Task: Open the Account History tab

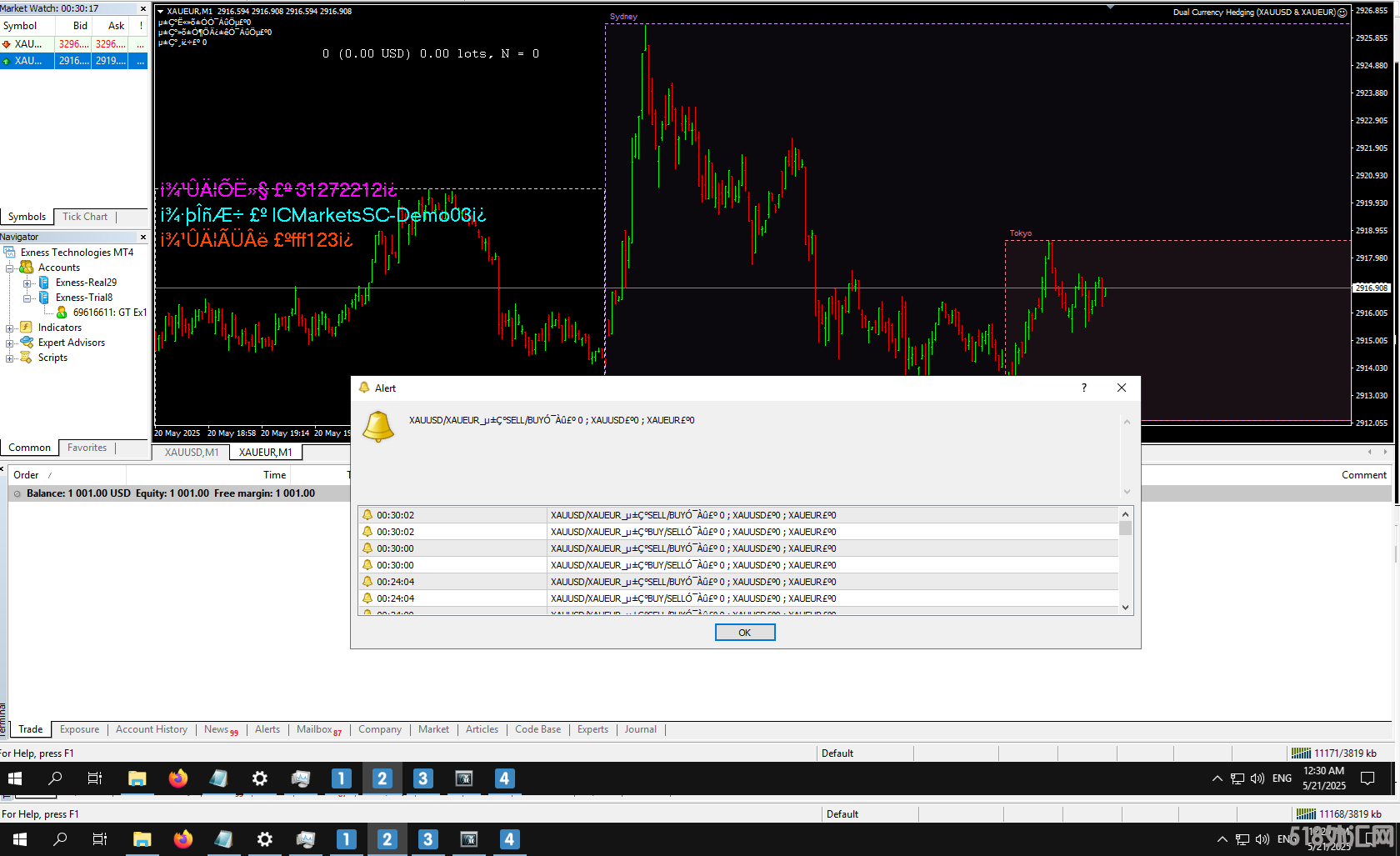Action: click(x=152, y=729)
